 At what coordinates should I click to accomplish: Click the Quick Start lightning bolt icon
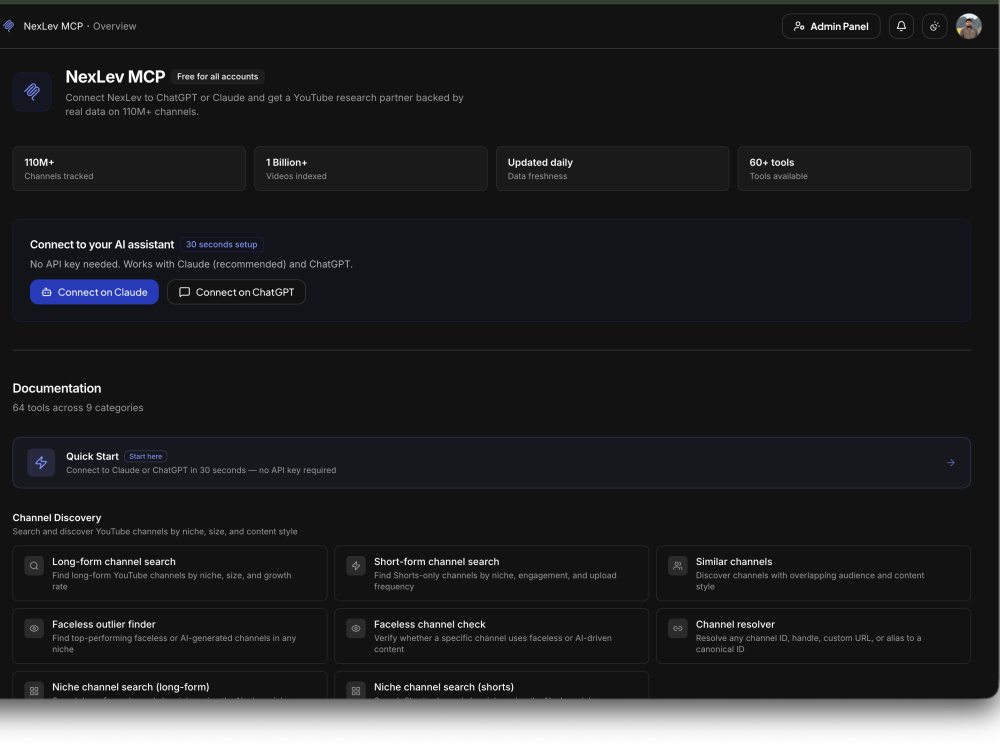[x=41, y=463]
